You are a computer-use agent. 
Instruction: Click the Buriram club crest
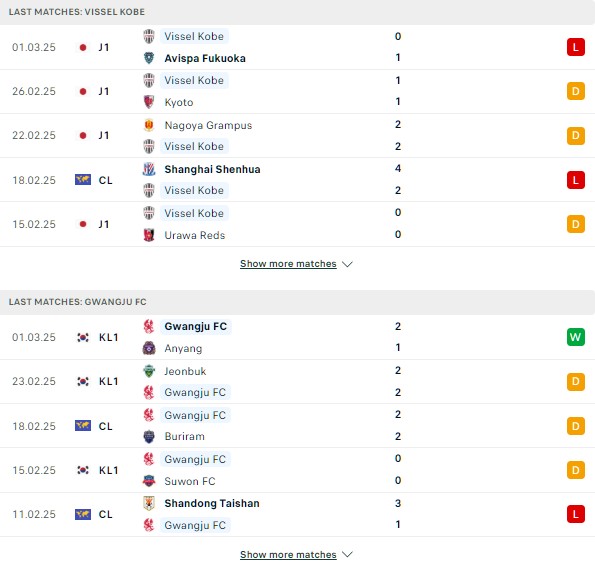(x=149, y=436)
